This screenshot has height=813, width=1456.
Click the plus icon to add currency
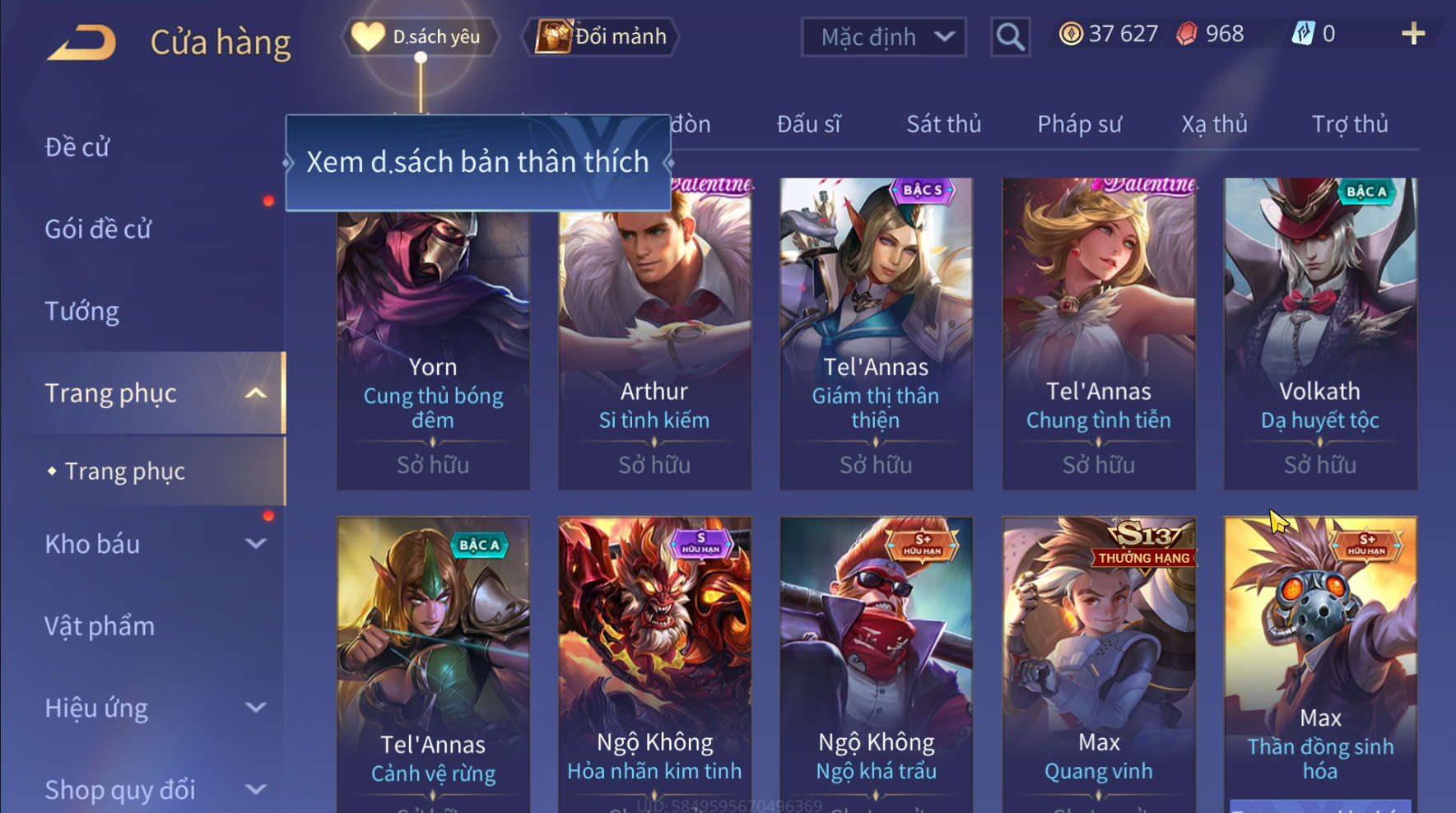pos(1413,34)
